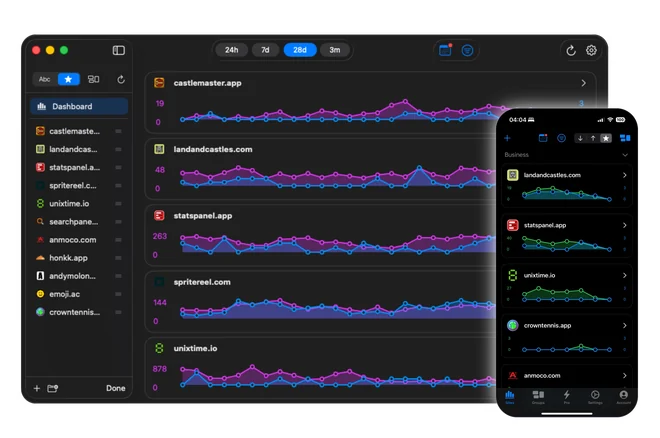Expand castlemaster.app card via its chevron
660x438 pixels.
coord(583,83)
